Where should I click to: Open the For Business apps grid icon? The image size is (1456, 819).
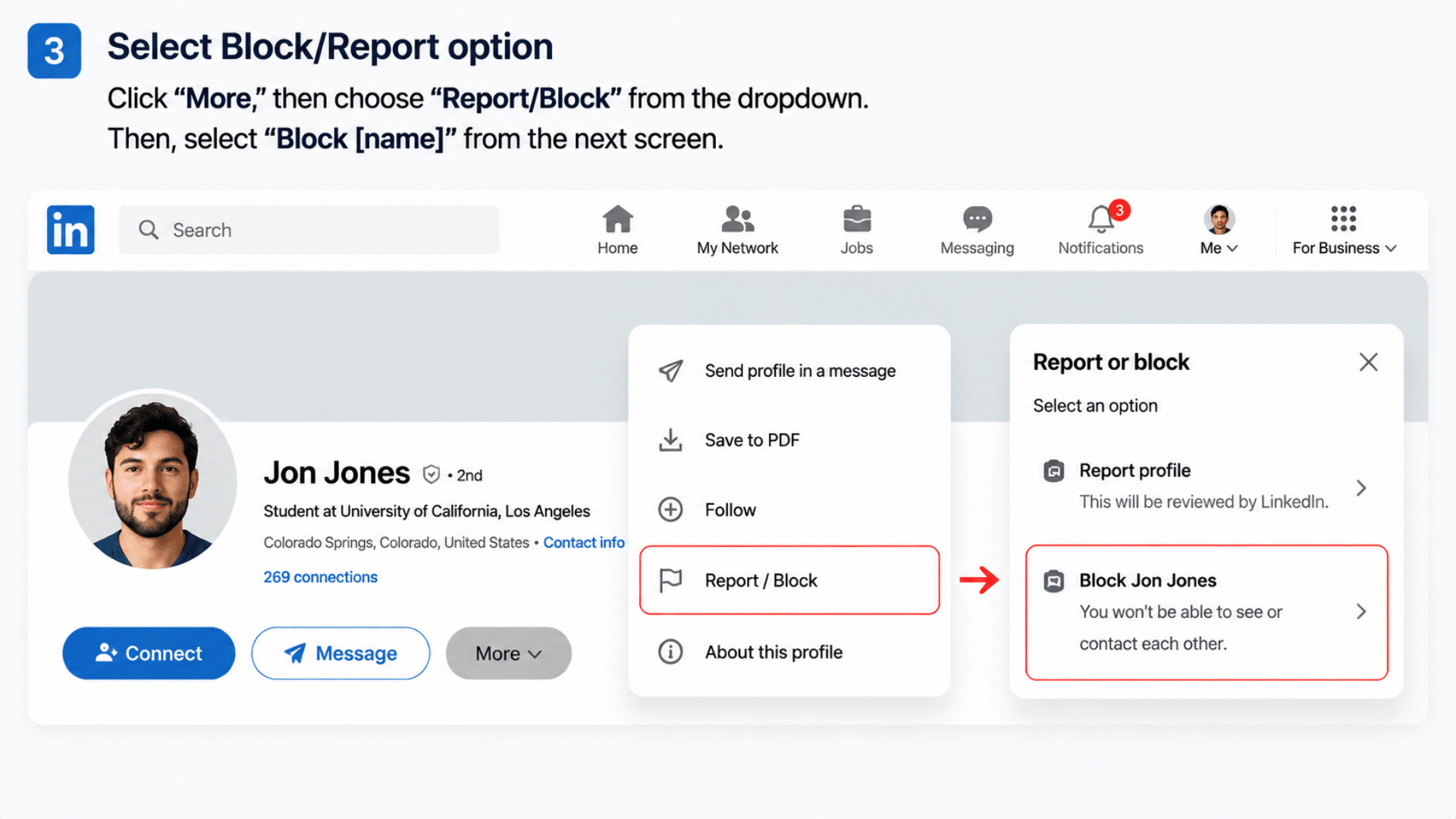tap(1343, 218)
